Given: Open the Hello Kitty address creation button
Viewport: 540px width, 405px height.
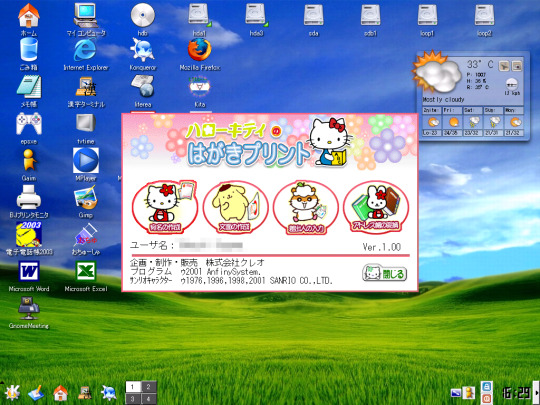Looking at the screenshot, I should [x=165, y=207].
